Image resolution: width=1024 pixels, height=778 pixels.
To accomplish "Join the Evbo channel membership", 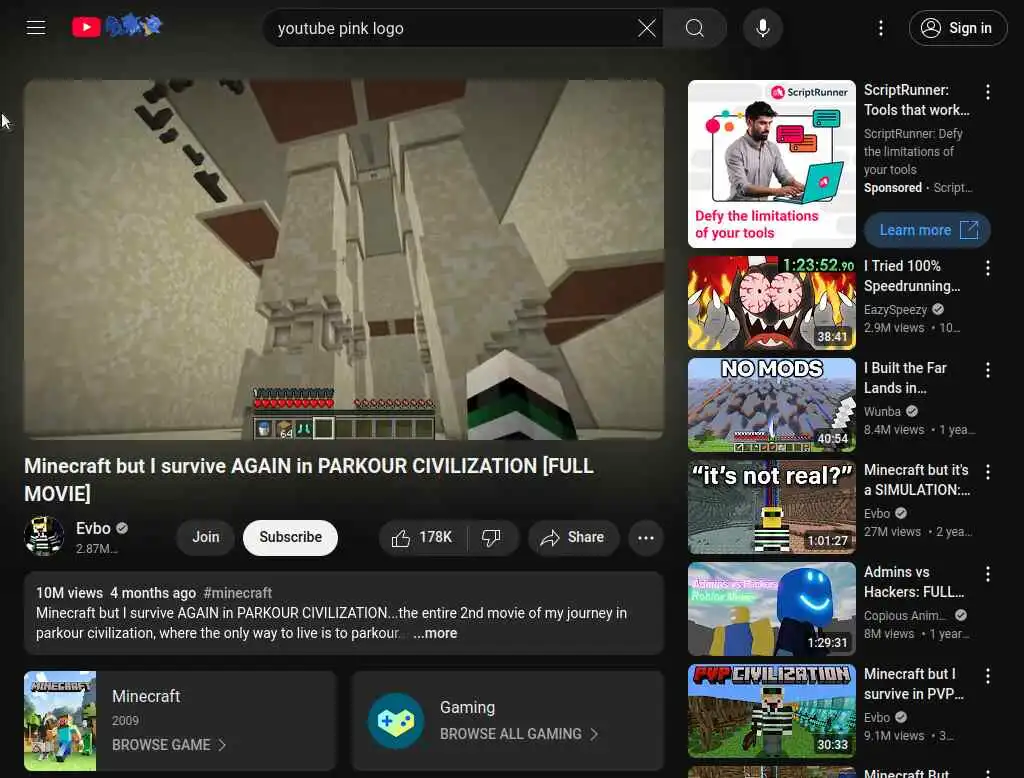I will click(x=206, y=538).
